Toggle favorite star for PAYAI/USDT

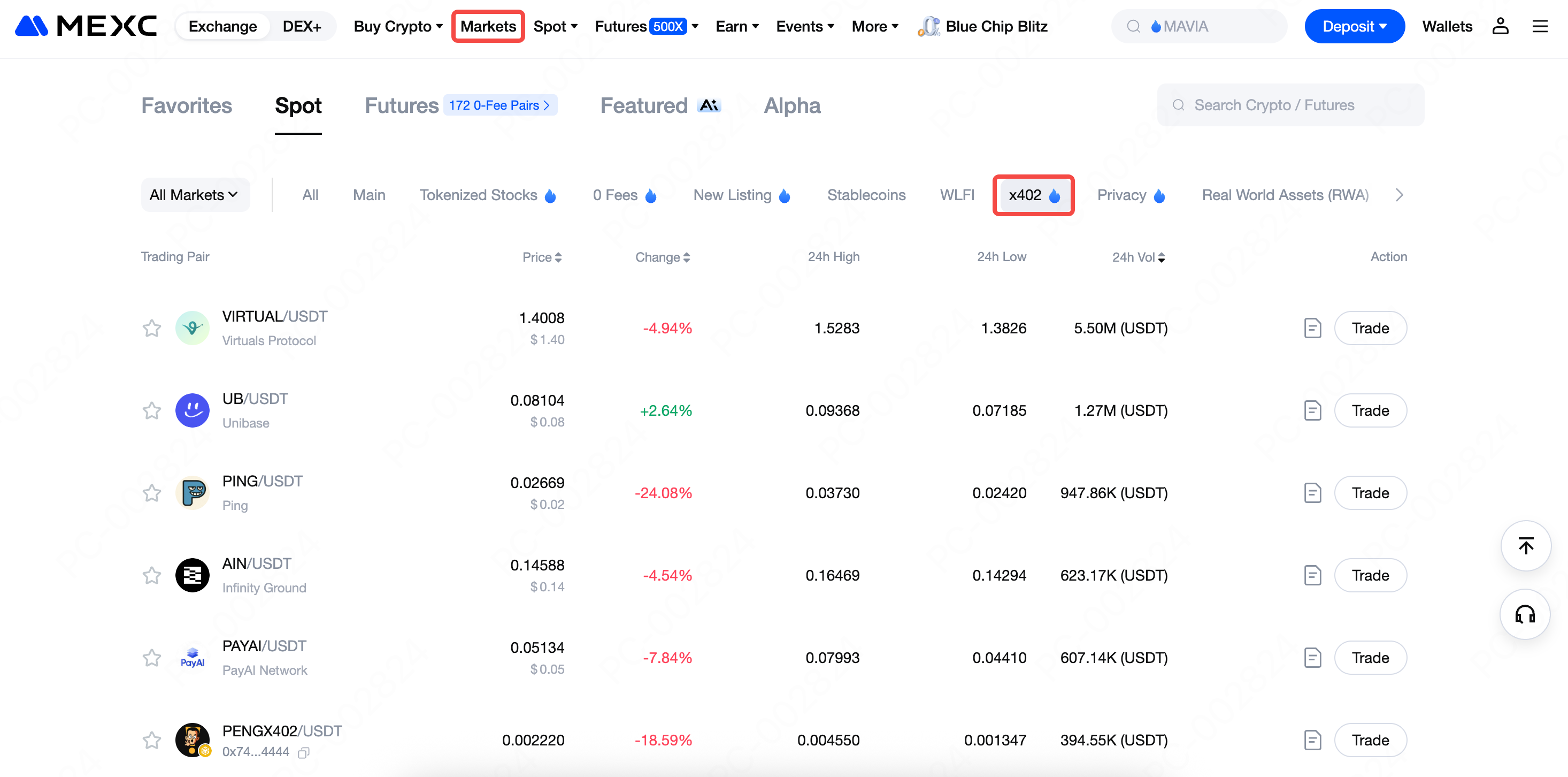pos(151,658)
